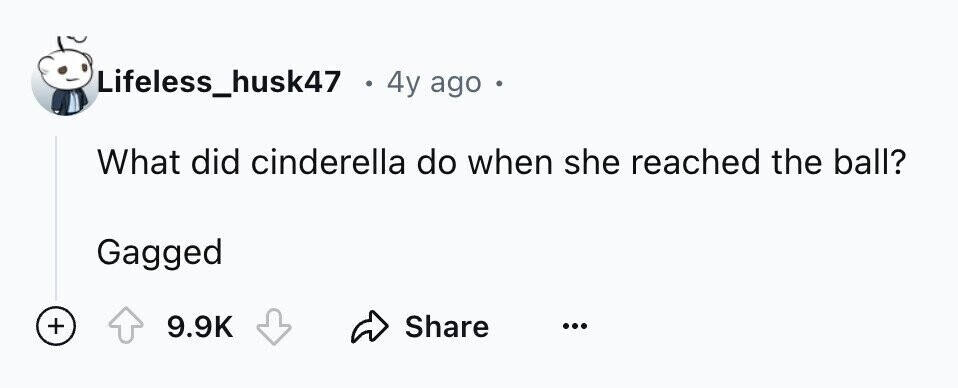Downvote the comment by Lifeless_husk47
The image size is (958, 388).
274,327
